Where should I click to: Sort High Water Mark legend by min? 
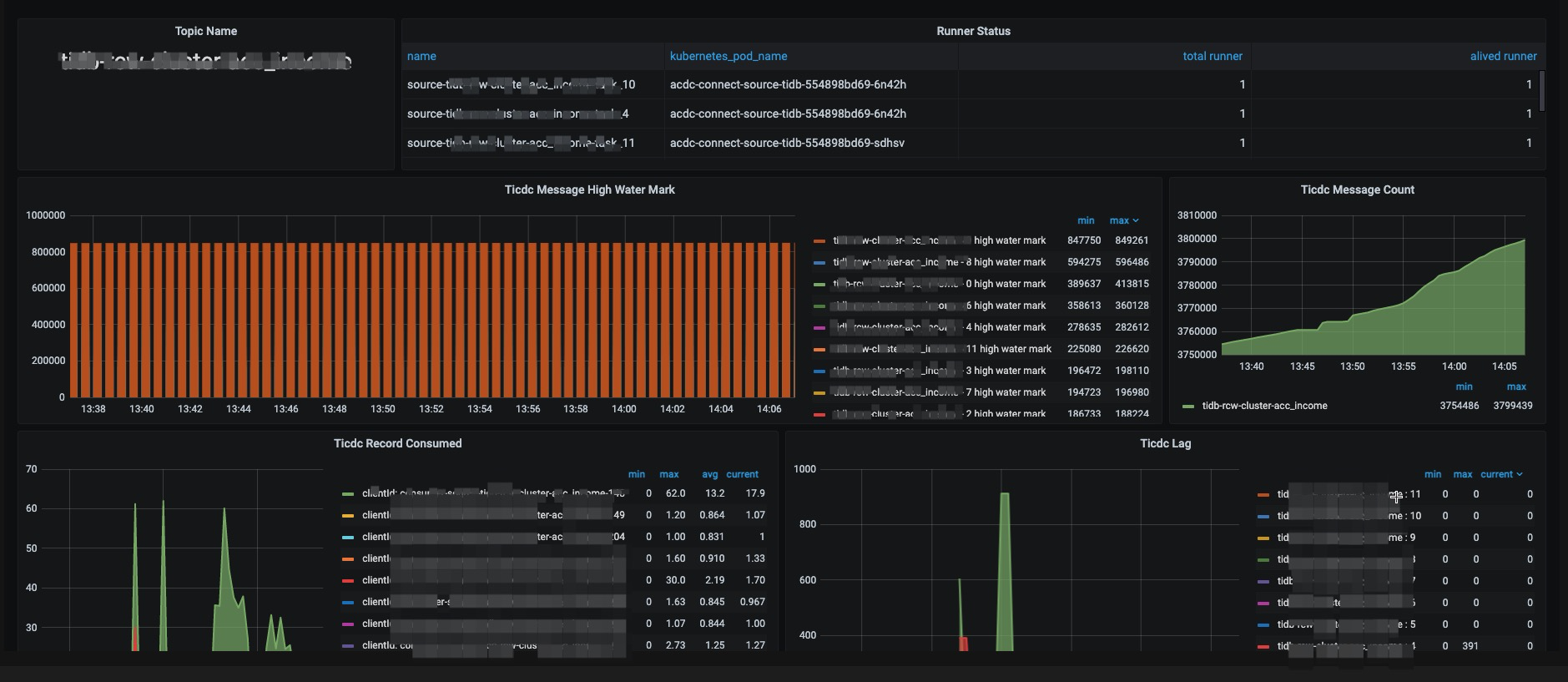1086,220
